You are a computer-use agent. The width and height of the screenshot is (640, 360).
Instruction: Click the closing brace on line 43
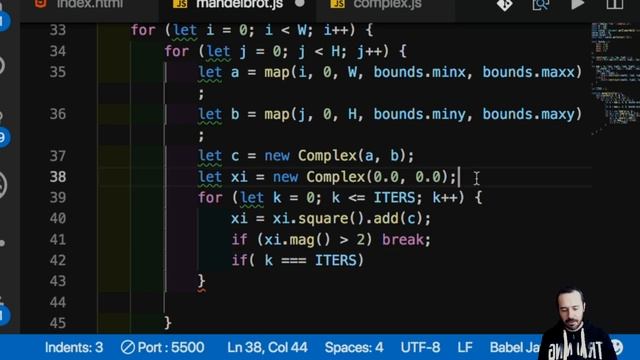201,281
